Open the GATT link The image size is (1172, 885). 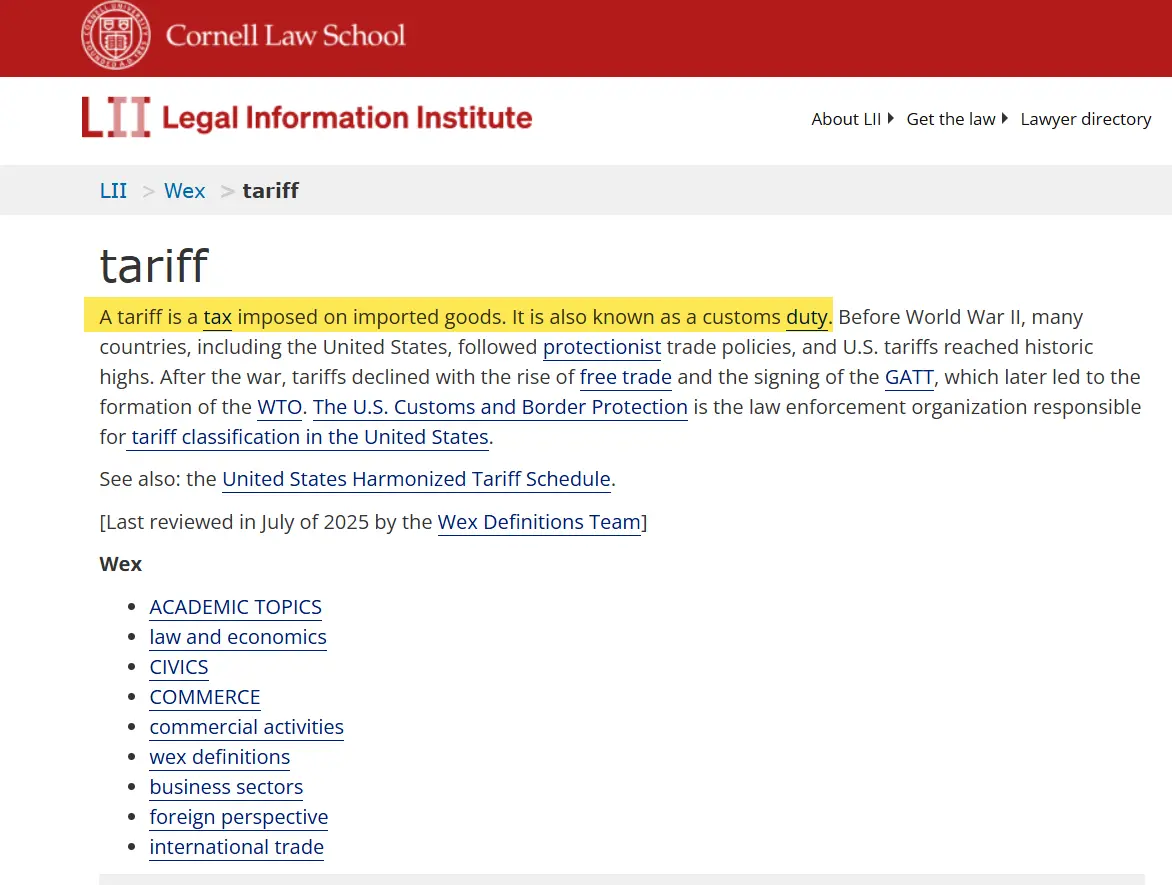(x=910, y=377)
